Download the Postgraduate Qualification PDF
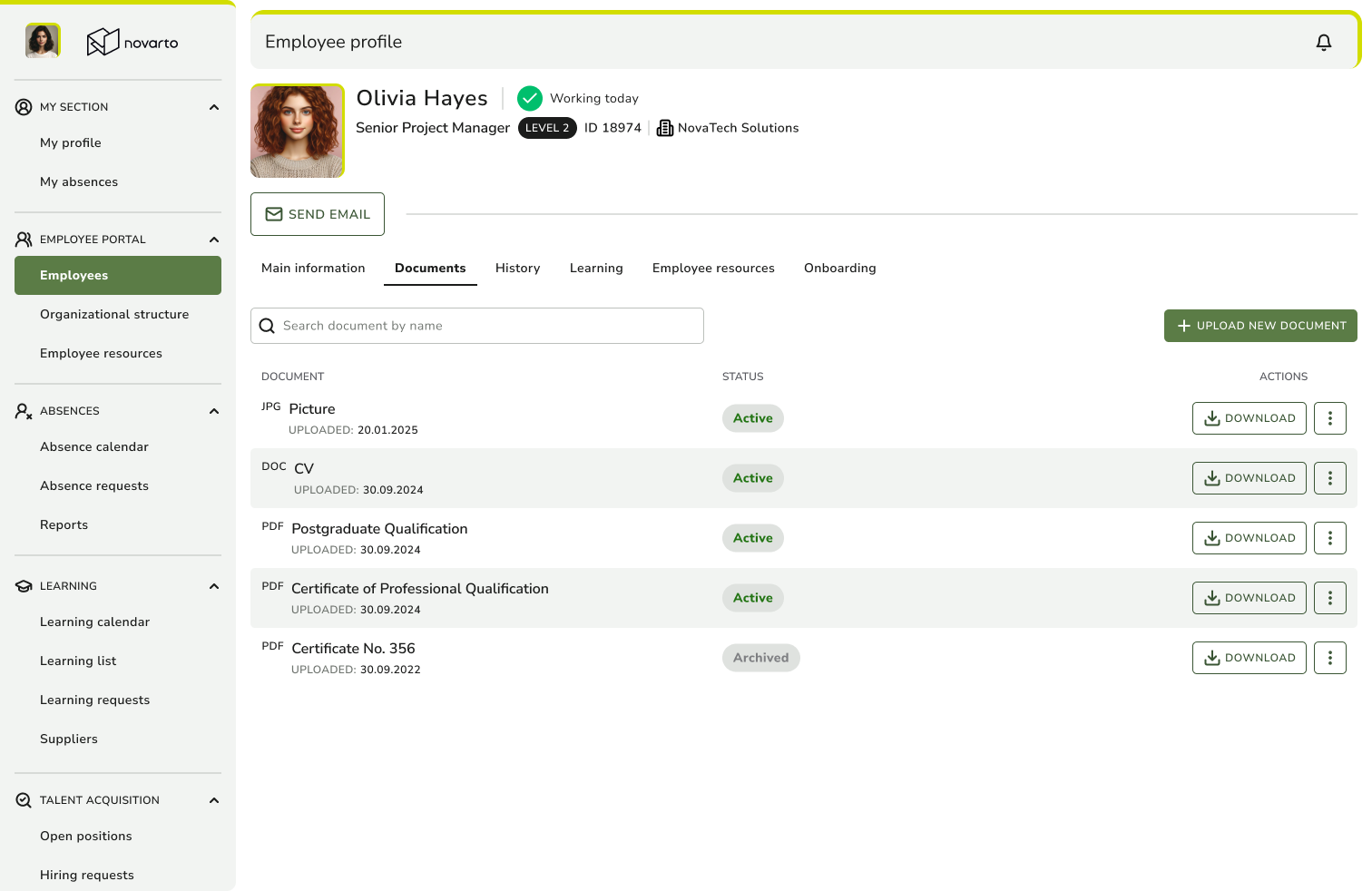Viewport: 1372px width, 891px height. (x=1249, y=538)
